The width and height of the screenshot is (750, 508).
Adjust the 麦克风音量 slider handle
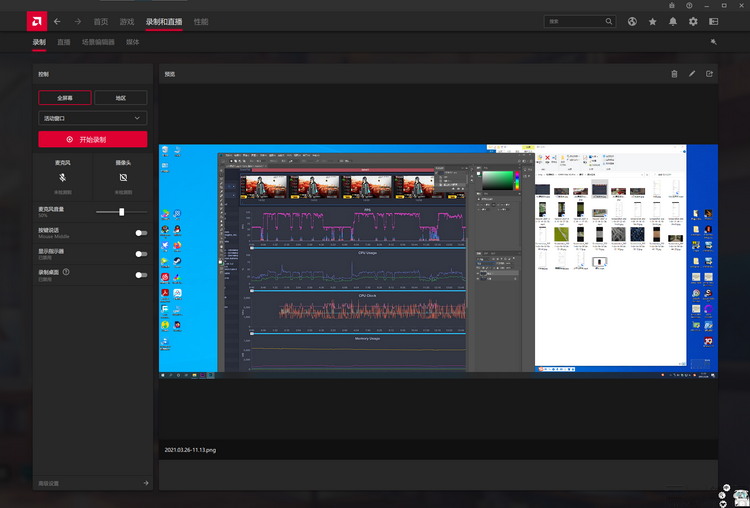click(x=122, y=212)
